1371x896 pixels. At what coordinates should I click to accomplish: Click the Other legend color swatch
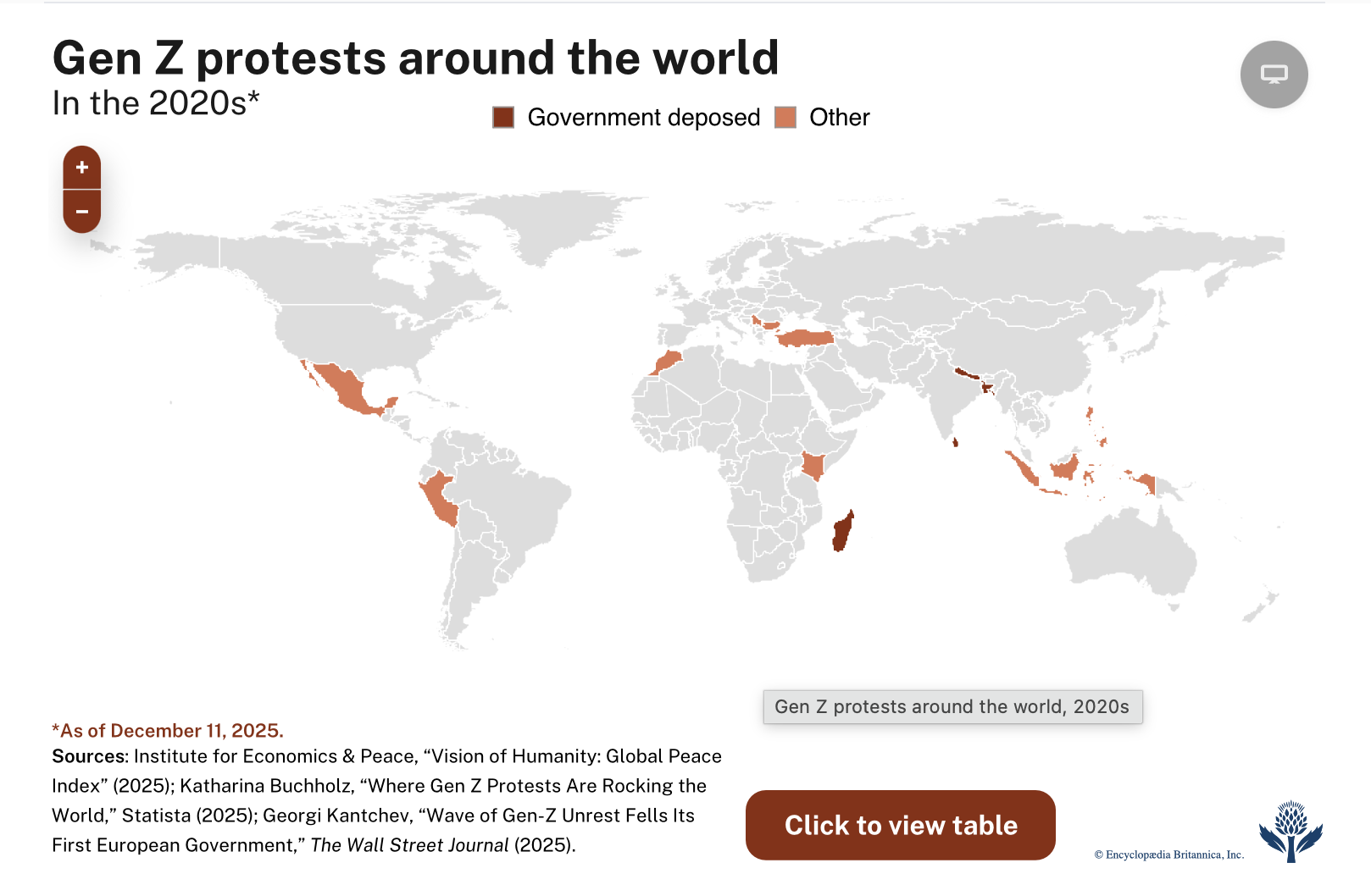(x=785, y=118)
